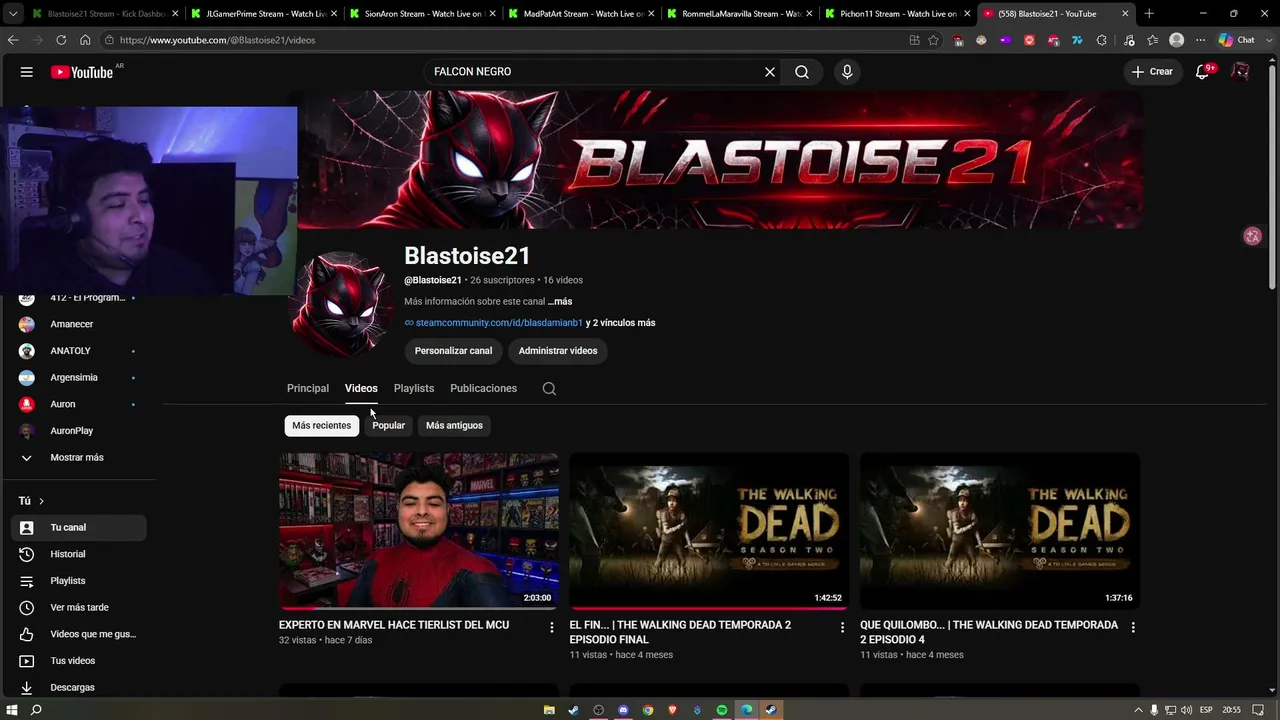Screen dimensions: 1280x720
Task: Open the browser extensions puzzle icon
Action: [x=1101, y=40]
